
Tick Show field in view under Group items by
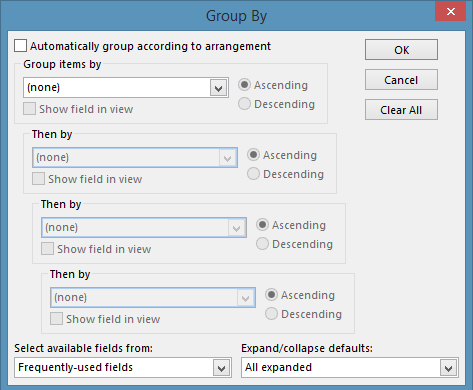[x=29, y=109]
